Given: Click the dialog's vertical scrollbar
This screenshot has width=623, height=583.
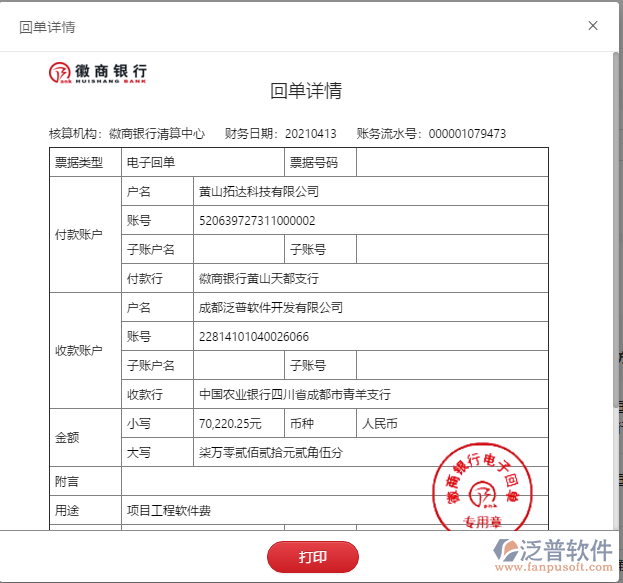Looking at the screenshot, I should pyautogui.click(x=616, y=230).
